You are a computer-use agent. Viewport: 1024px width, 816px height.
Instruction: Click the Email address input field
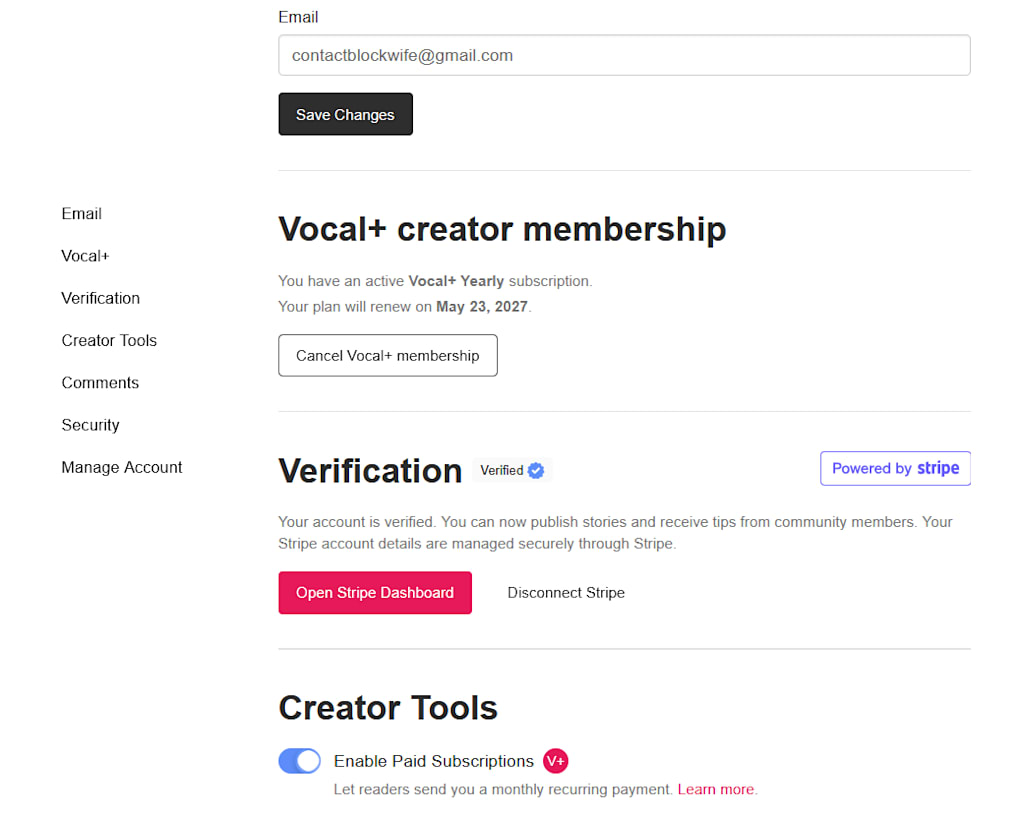pos(624,55)
